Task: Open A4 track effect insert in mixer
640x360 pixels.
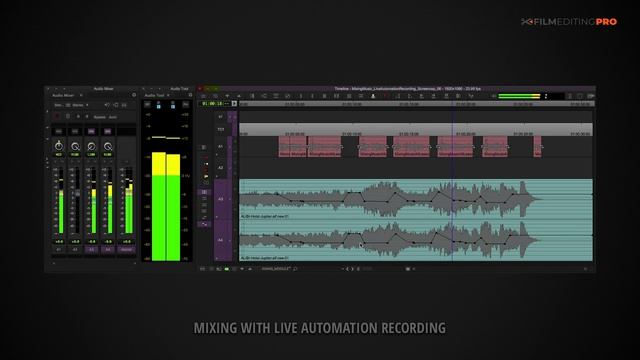Action: (107, 131)
